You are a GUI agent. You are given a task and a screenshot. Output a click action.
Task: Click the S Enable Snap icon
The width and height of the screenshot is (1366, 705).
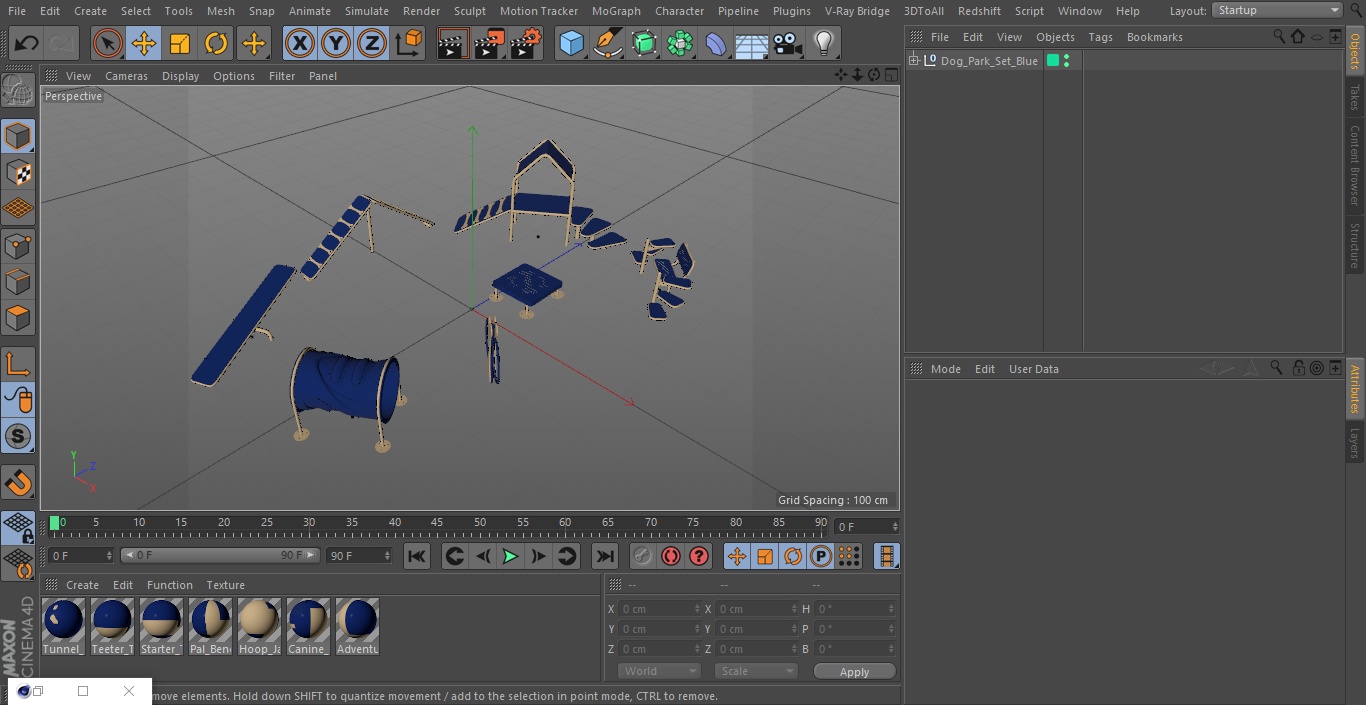coord(18,436)
